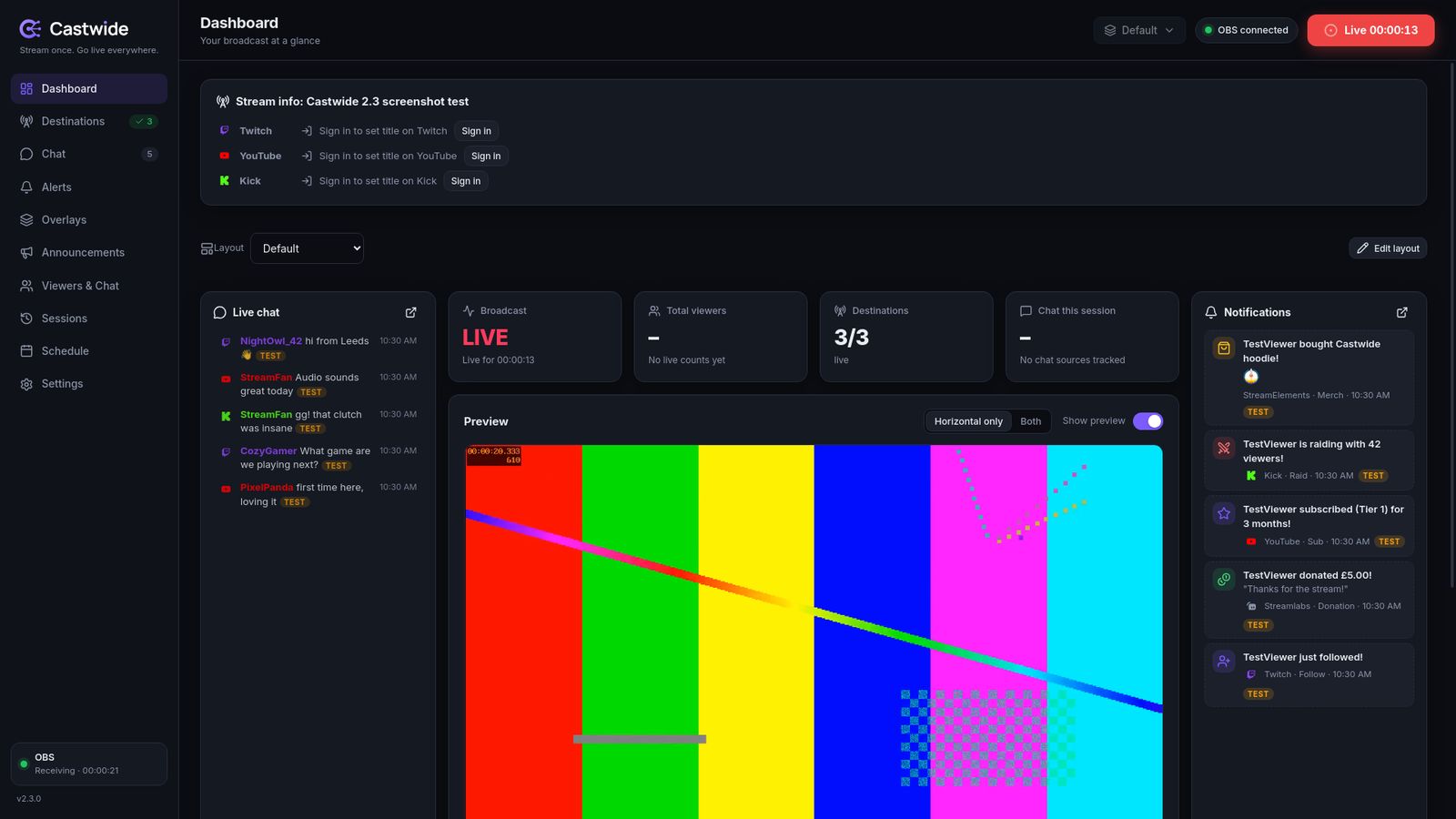Select Horizontal only preview mode
Viewport: 1456px width, 819px height.
[x=968, y=421]
